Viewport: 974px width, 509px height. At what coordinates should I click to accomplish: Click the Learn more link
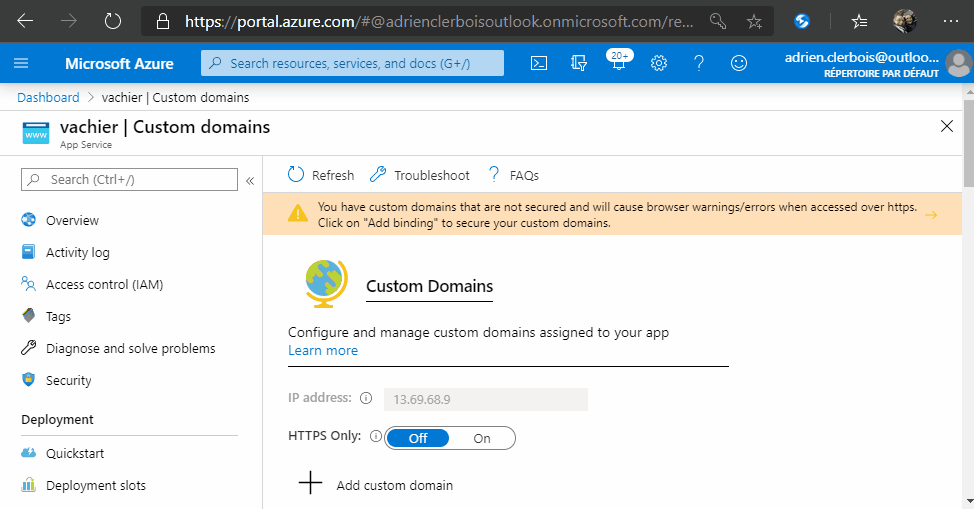point(322,350)
